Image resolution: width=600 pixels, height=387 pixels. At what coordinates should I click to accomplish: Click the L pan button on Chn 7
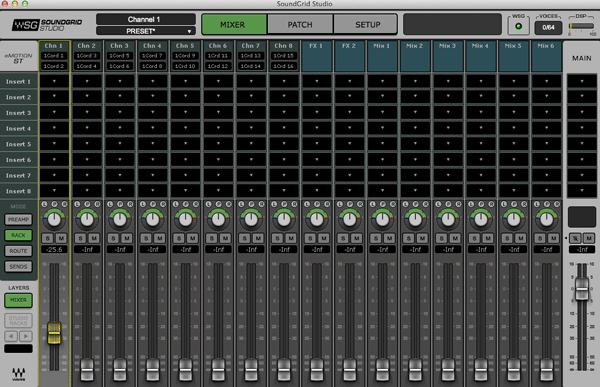click(x=241, y=204)
